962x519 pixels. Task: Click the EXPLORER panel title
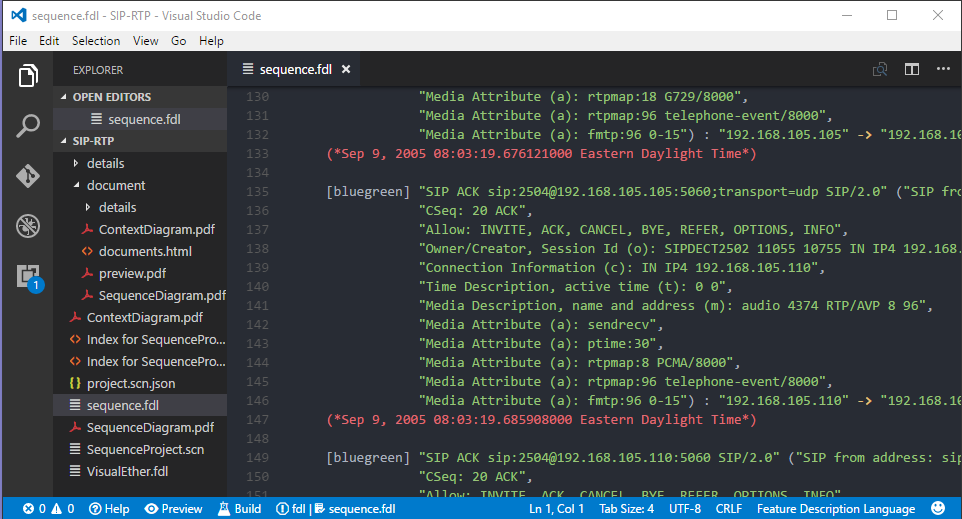point(98,70)
